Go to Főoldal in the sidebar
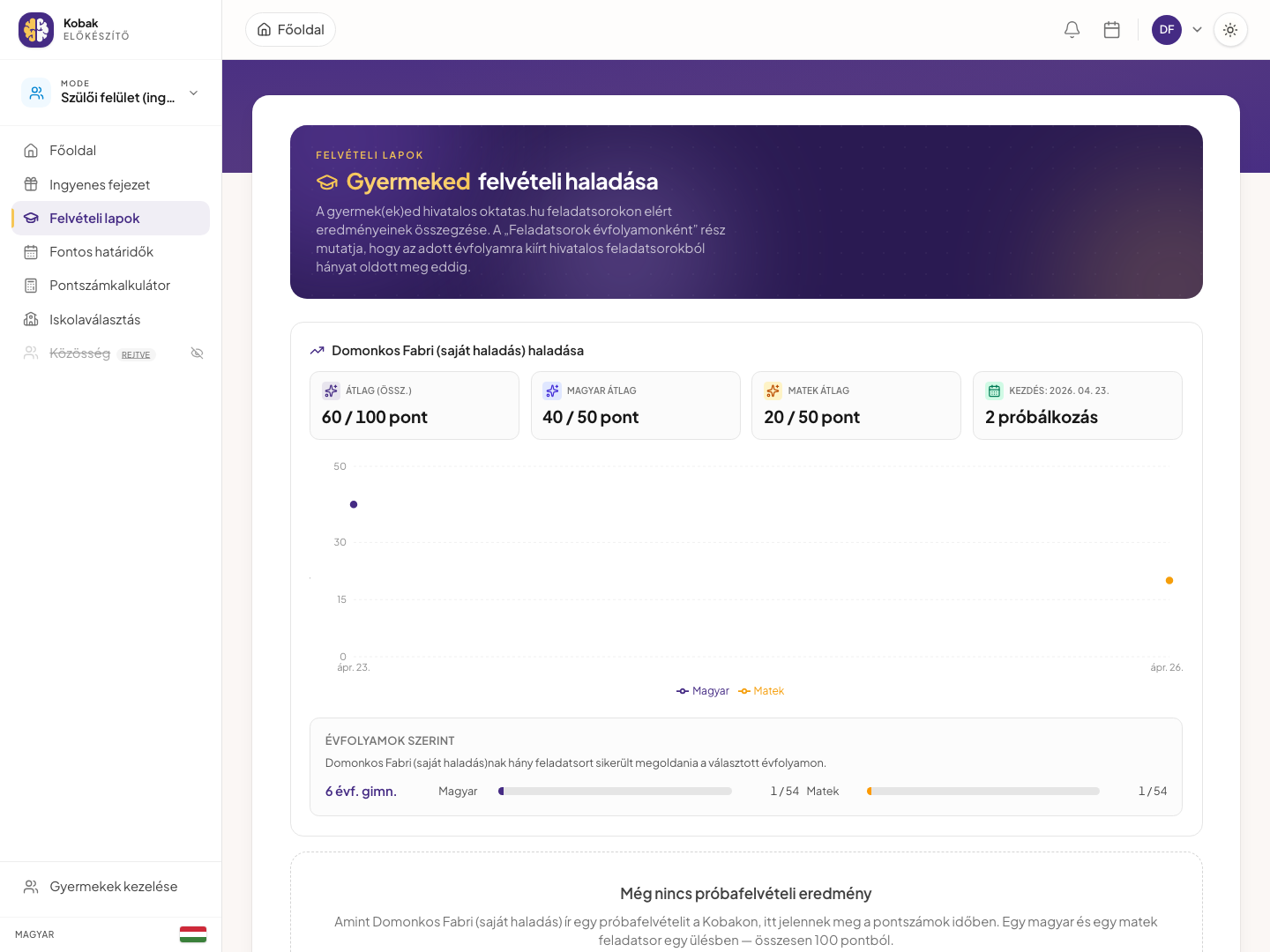 click(110, 151)
